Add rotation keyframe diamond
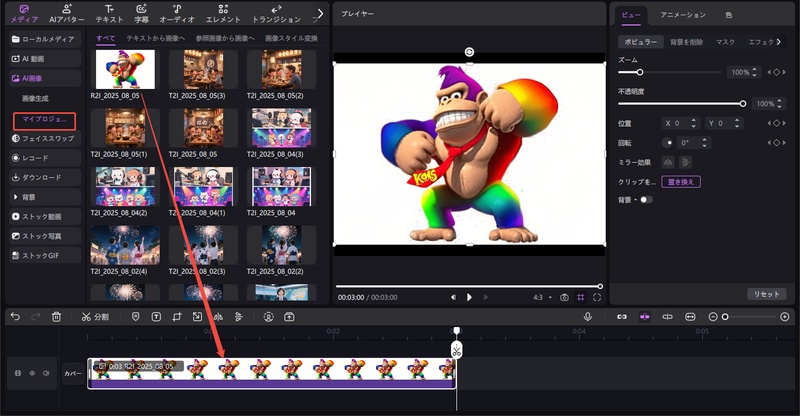The width and height of the screenshot is (800, 416). (x=777, y=143)
